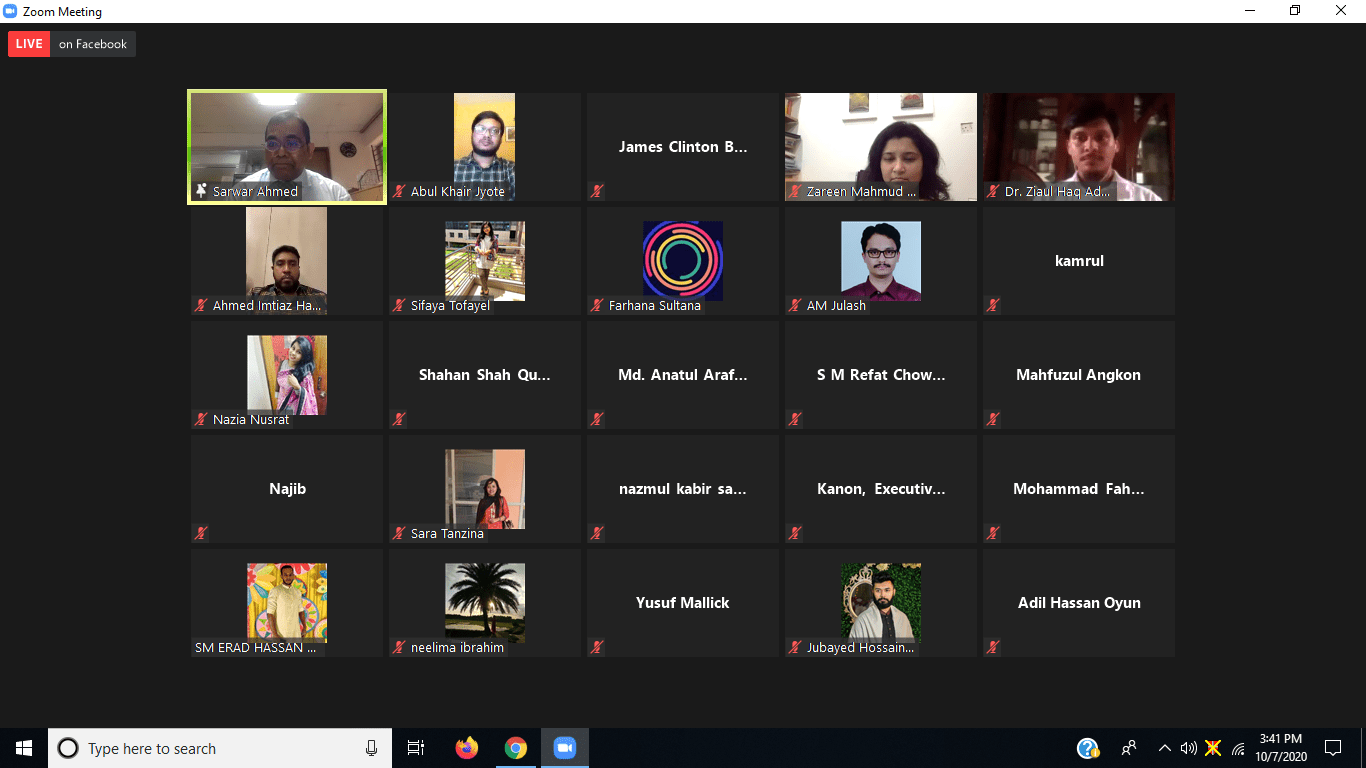Screen dimensions: 1366x768
Task: Open Firefox from the taskbar
Action: 467,748
